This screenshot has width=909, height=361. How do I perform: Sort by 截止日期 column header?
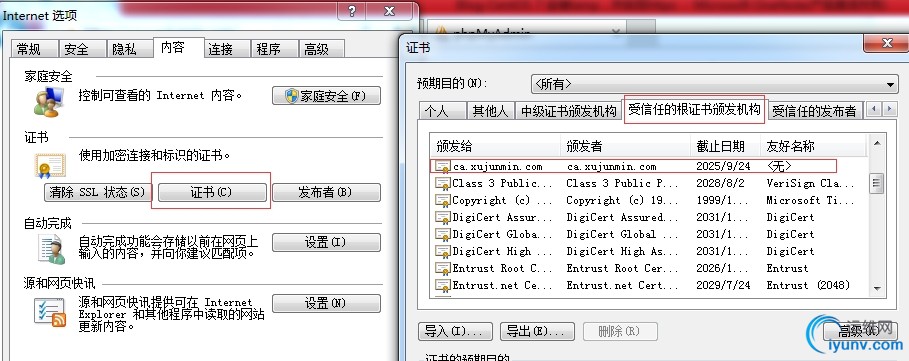(726, 146)
